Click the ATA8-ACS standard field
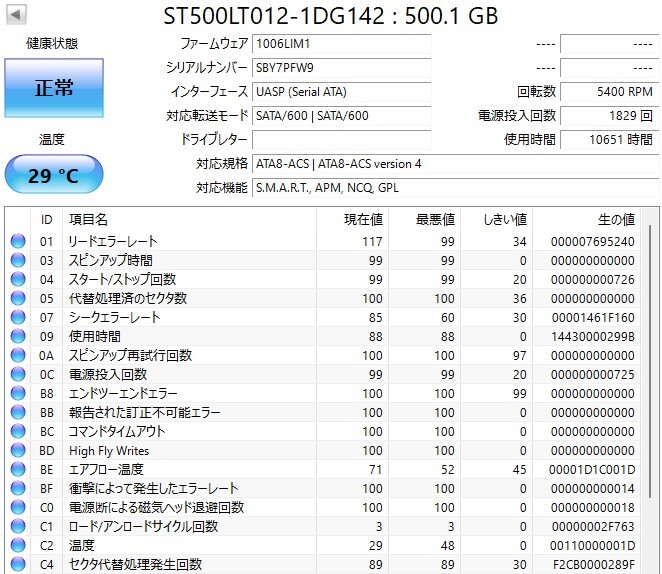Viewport: 662px width, 574px height. click(456, 164)
